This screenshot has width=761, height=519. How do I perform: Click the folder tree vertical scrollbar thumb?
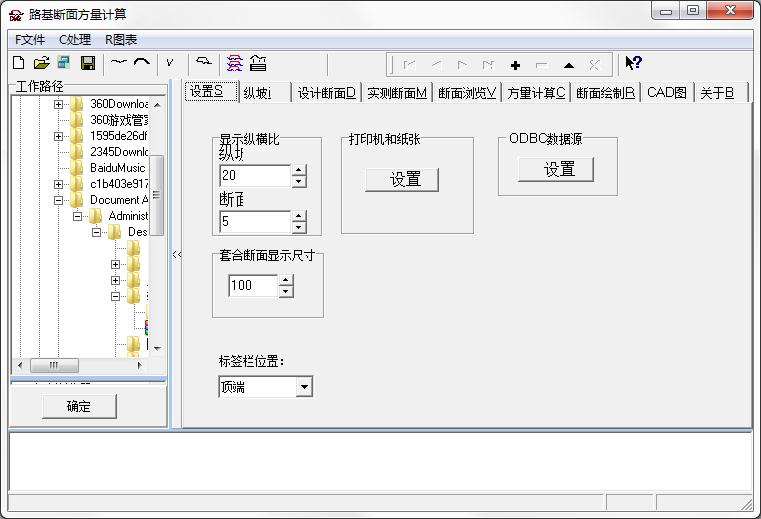pos(156,195)
